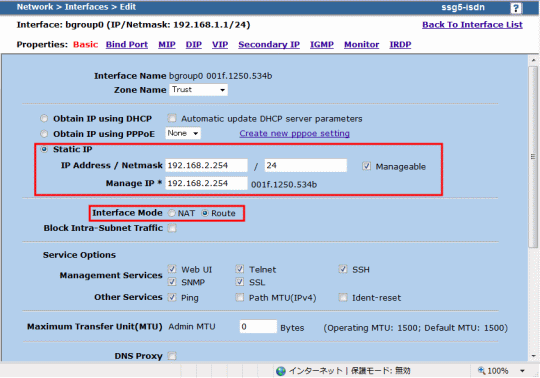
Task: Open the IGMP properties tab
Action: pos(322,45)
